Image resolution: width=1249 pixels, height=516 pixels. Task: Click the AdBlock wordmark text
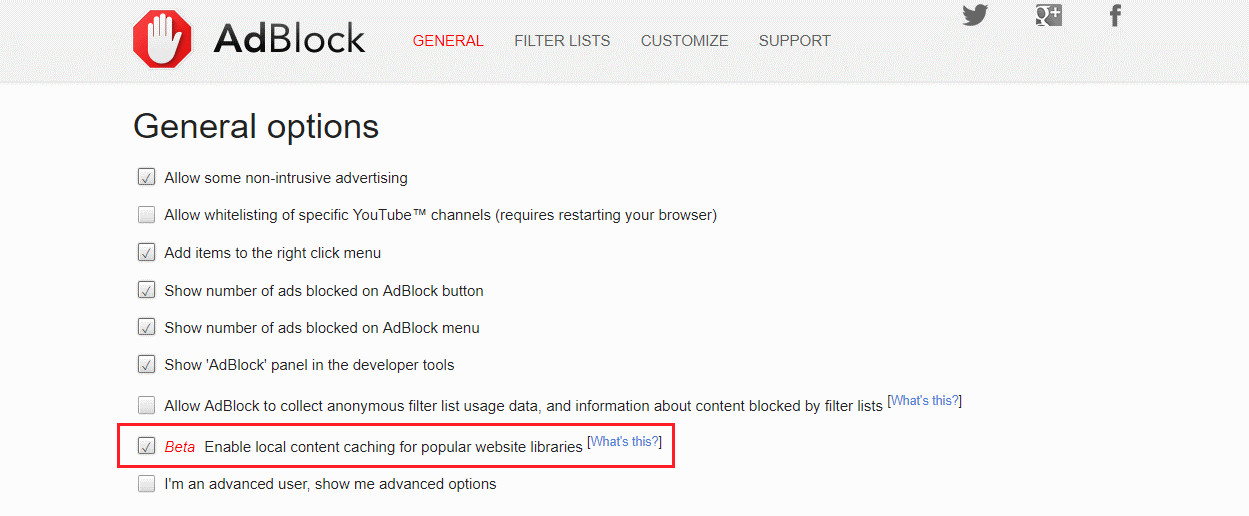click(x=289, y=40)
